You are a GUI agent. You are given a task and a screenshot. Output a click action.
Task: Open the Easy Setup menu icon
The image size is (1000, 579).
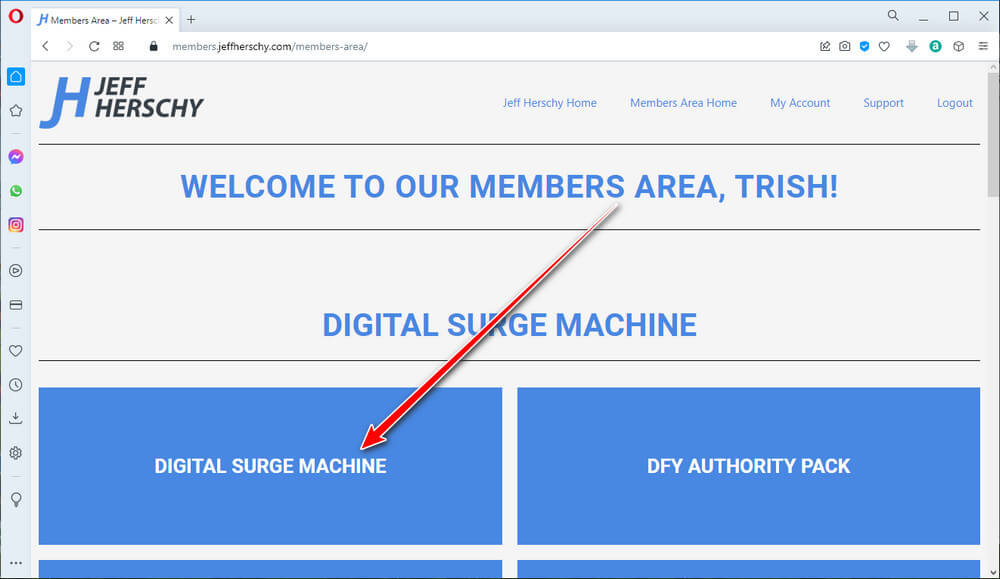[983, 46]
